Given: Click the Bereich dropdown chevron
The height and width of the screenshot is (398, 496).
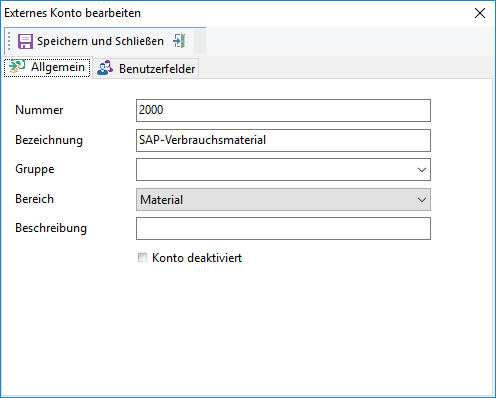Looking at the screenshot, I should click(422, 200).
